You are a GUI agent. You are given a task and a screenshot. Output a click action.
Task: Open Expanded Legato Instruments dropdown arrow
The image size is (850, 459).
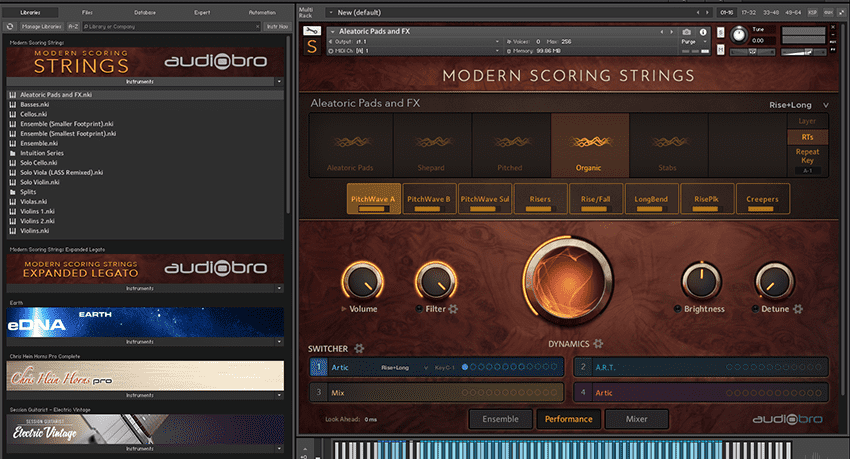279,288
